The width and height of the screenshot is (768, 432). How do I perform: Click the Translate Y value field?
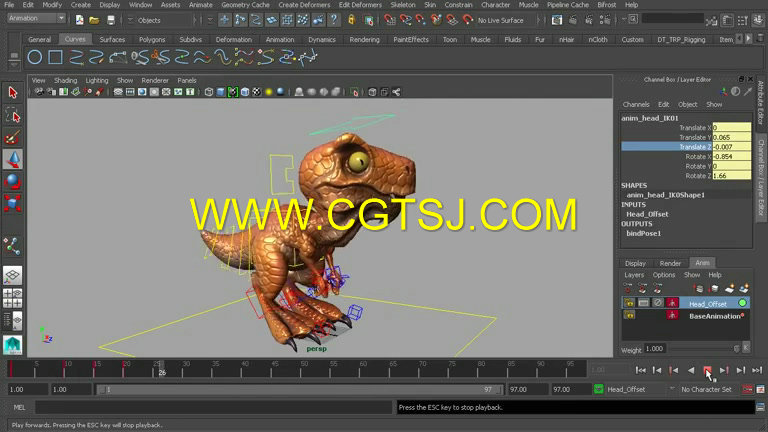click(x=732, y=137)
